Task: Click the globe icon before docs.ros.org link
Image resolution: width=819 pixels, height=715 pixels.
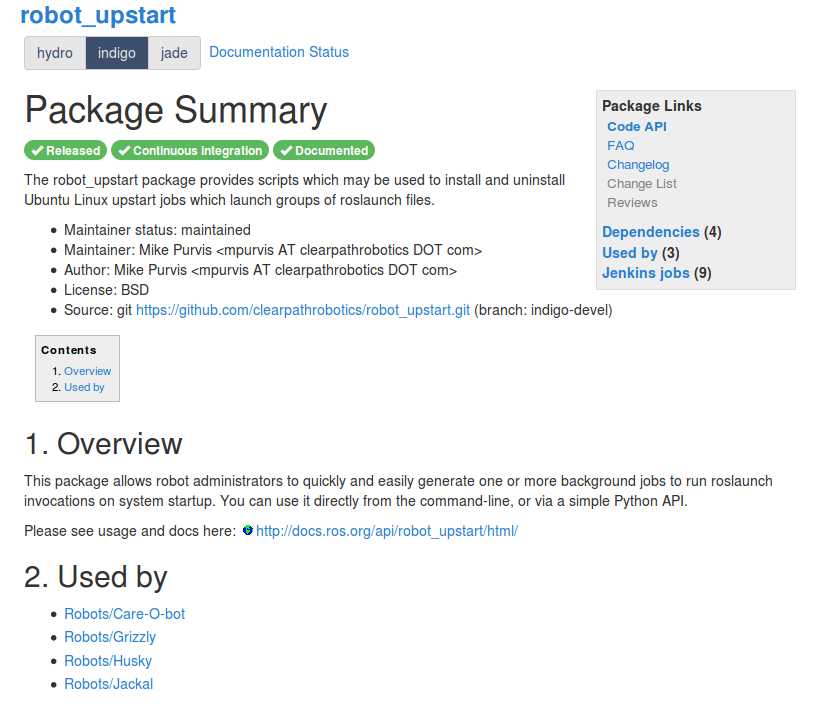Action: pos(248,530)
